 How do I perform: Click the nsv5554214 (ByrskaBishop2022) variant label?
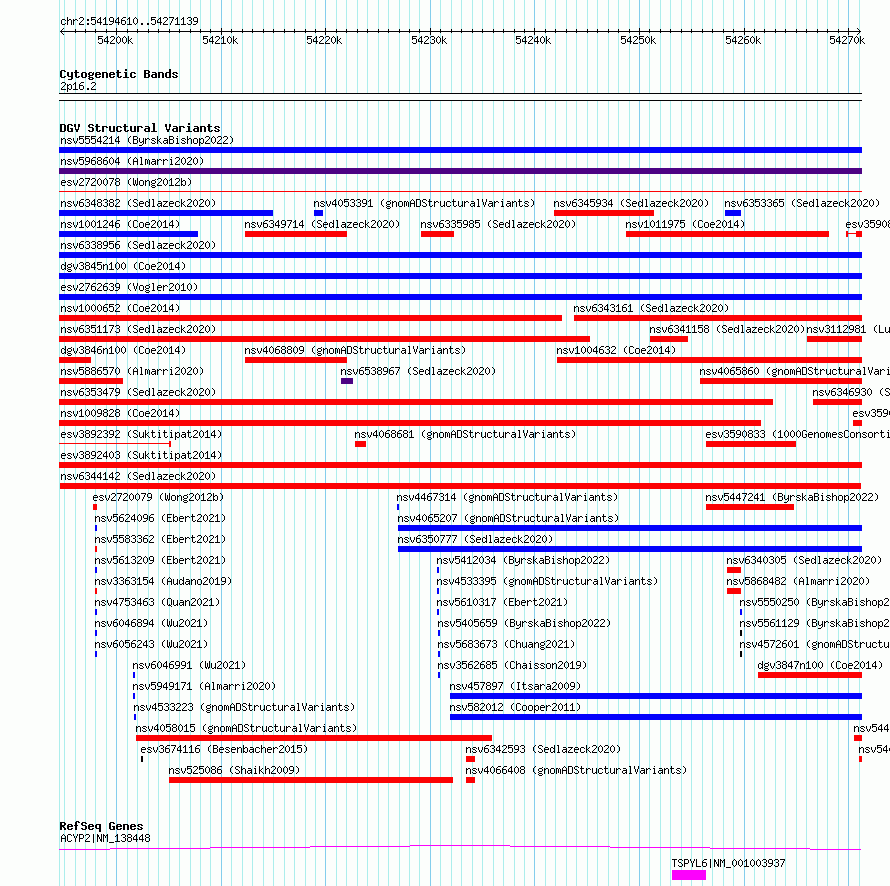pyautogui.click(x=147, y=140)
